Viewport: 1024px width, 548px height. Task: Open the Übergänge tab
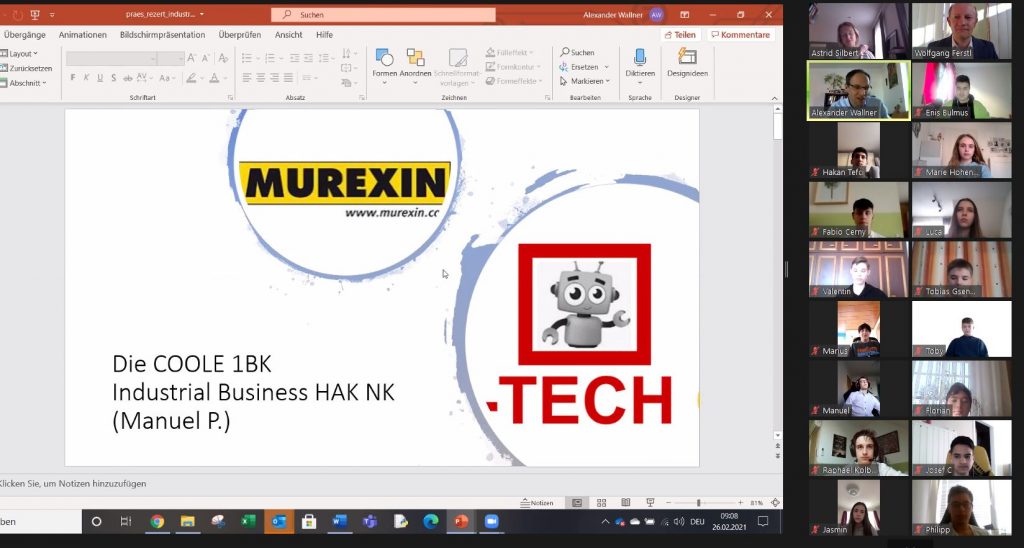24,35
